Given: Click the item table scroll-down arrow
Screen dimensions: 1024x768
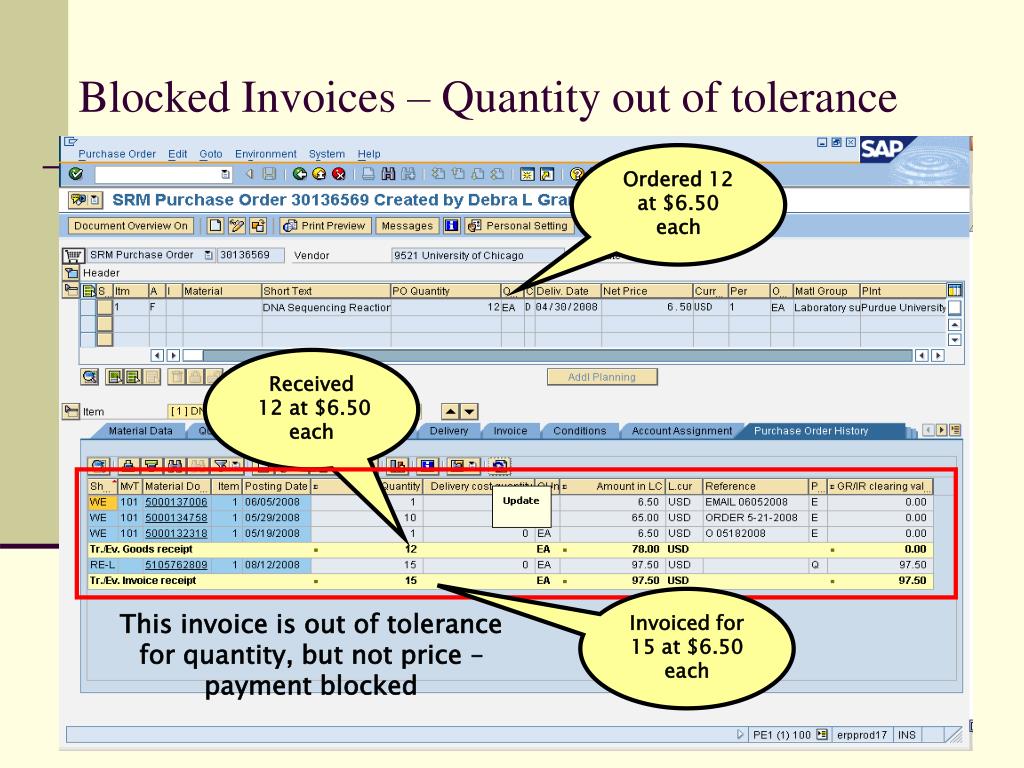Looking at the screenshot, I should (x=954, y=340).
